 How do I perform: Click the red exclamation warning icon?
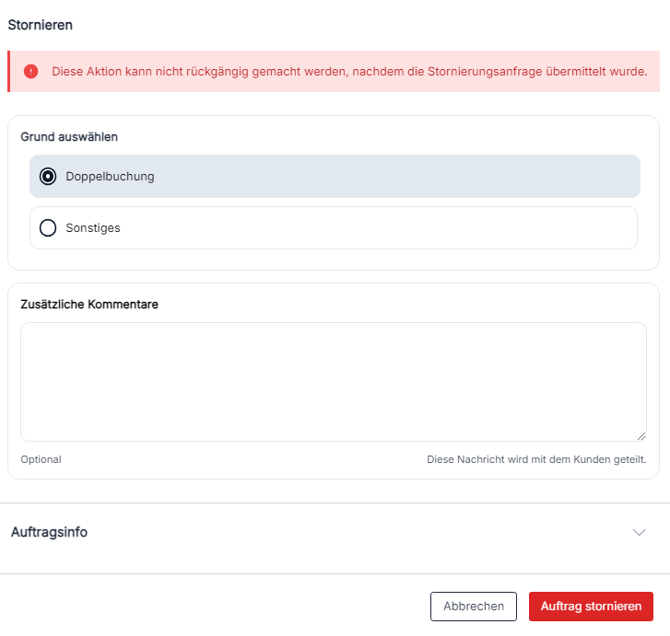pos(31,71)
